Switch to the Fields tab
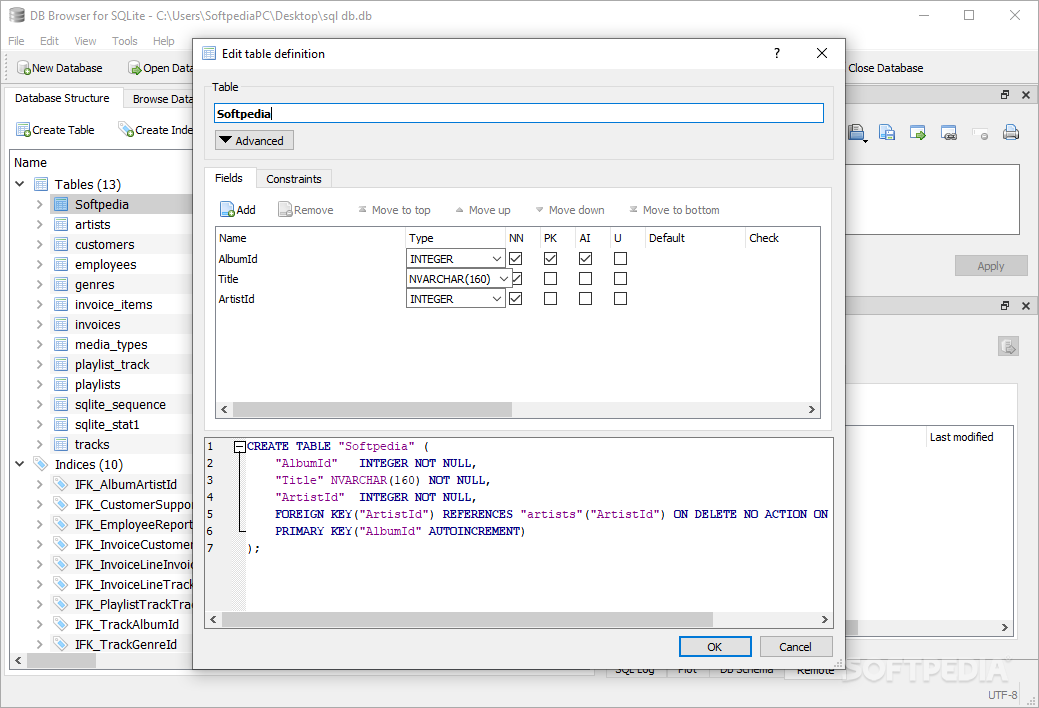Screen dimensions: 1039x708 click(229, 178)
